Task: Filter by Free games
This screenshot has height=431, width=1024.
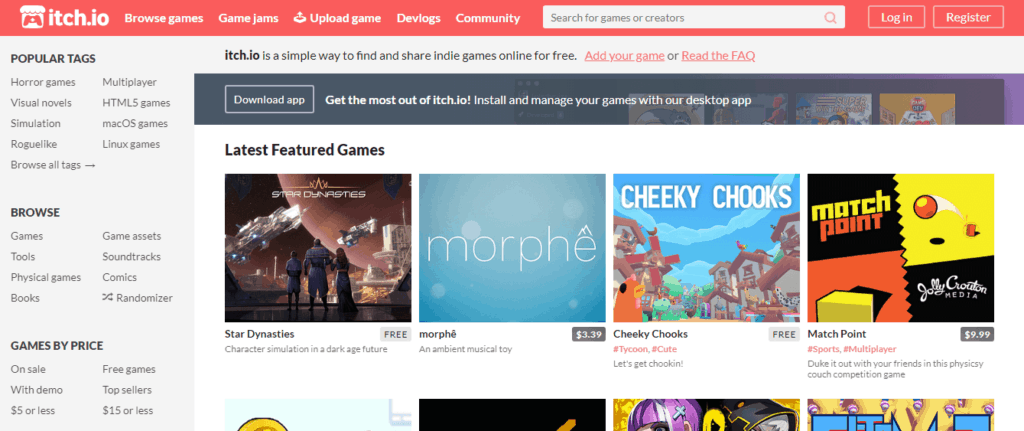Action: tap(129, 369)
